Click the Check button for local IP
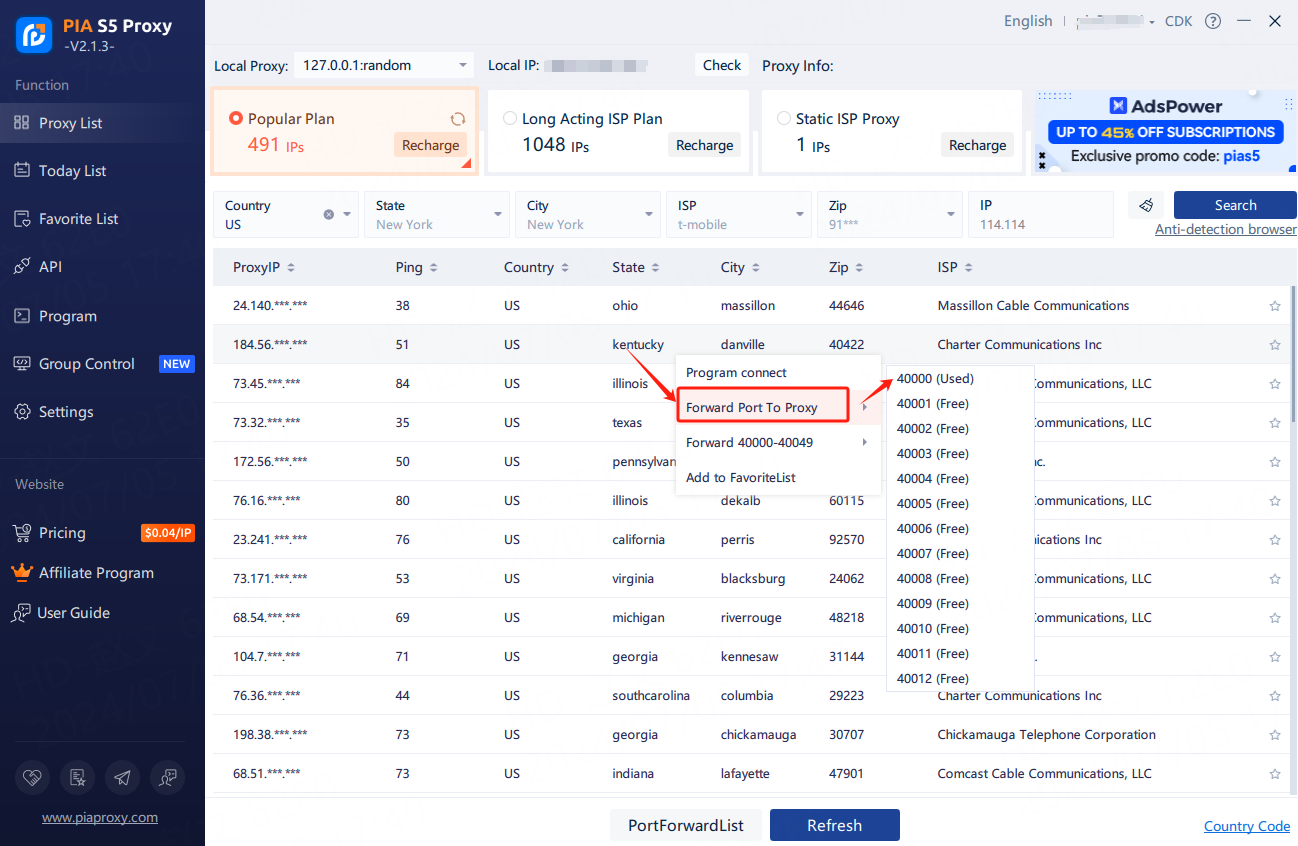Viewport: 1298px width, 846px height. [x=722, y=65]
